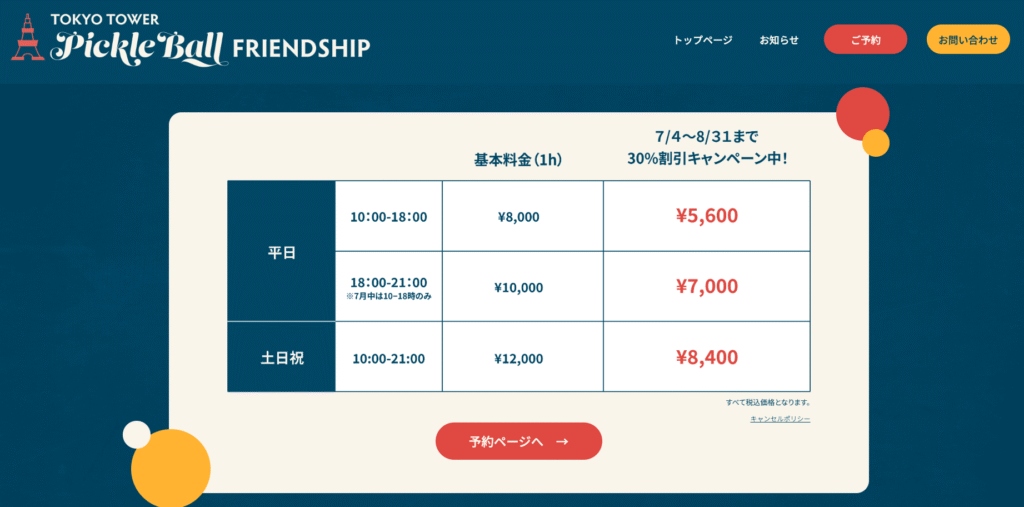Click the 18:00-21:00 time slot cell
This screenshot has width=1024, height=507.
click(x=389, y=287)
